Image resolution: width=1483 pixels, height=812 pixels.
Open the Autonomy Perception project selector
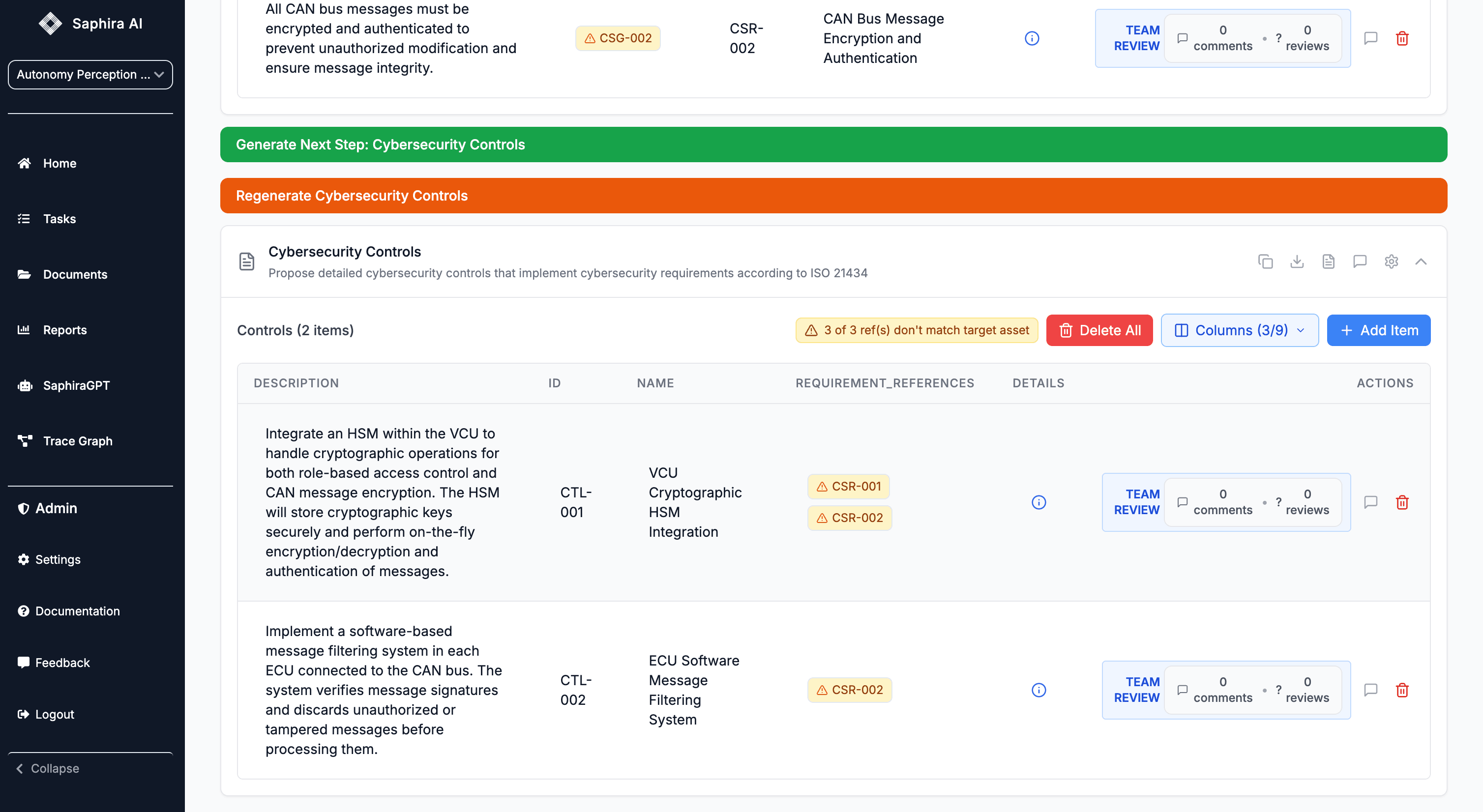90,74
